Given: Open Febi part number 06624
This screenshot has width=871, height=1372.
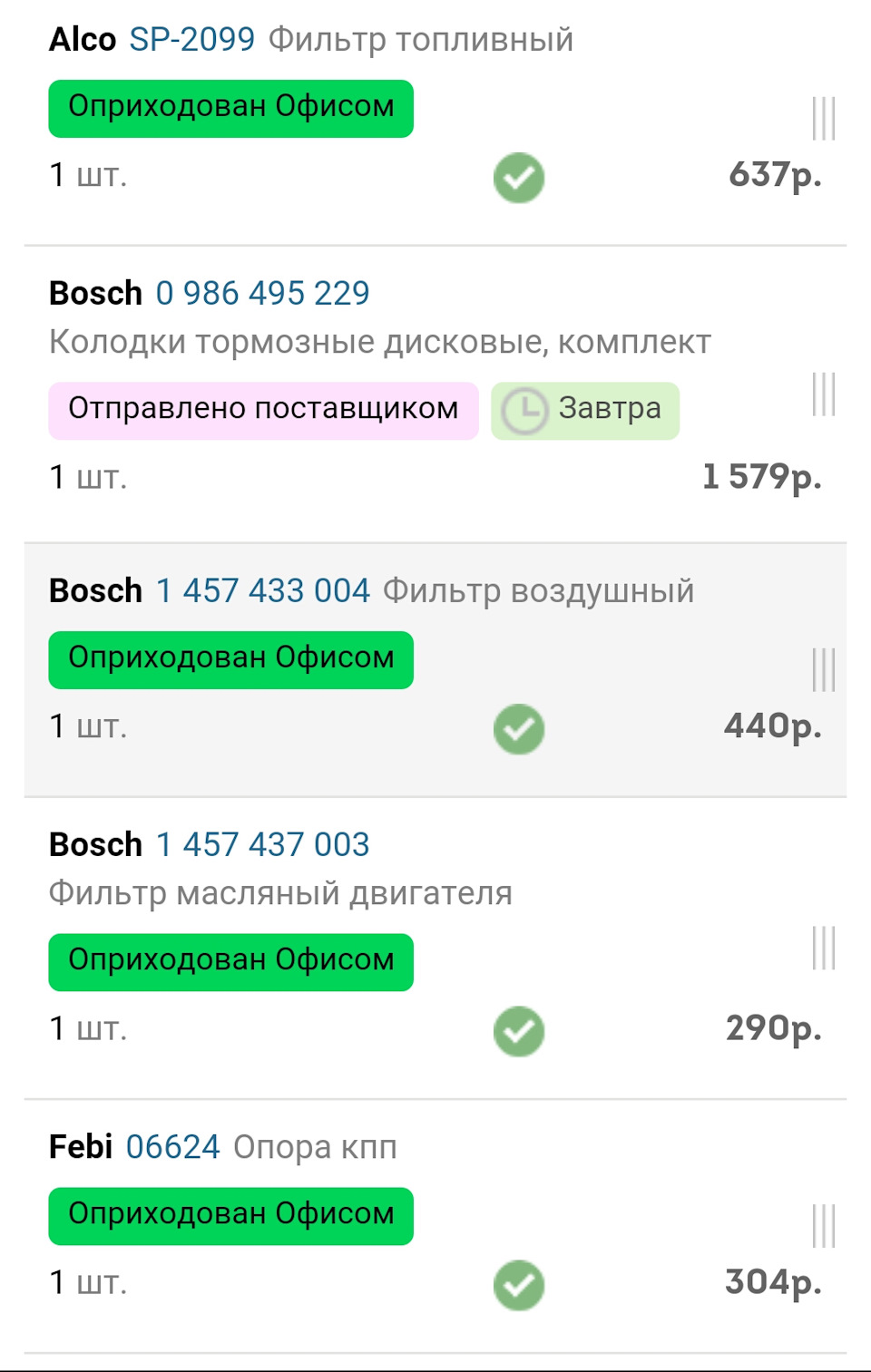Looking at the screenshot, I should (x=172, y=1147).
